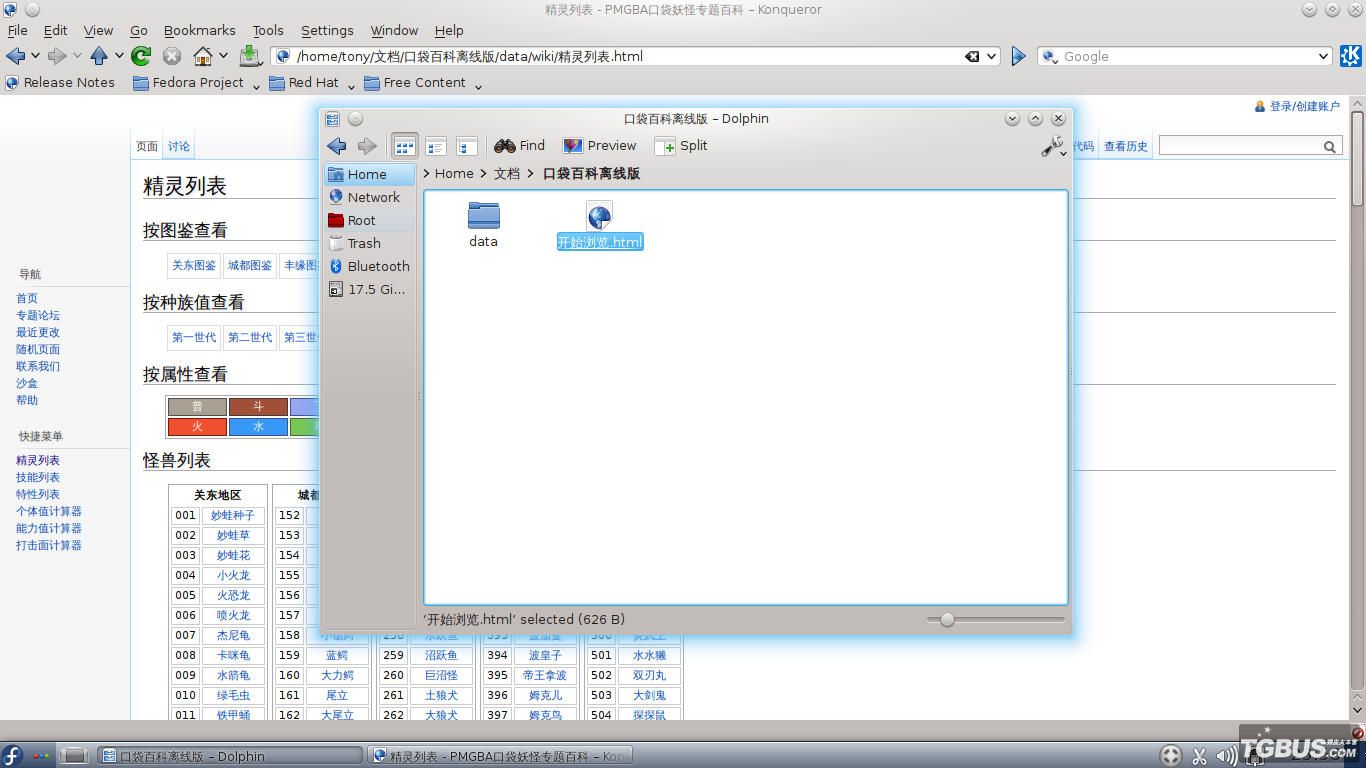Go up one directory in Konqueror
Screen dimensions: 1366x768
click(99, 56)
